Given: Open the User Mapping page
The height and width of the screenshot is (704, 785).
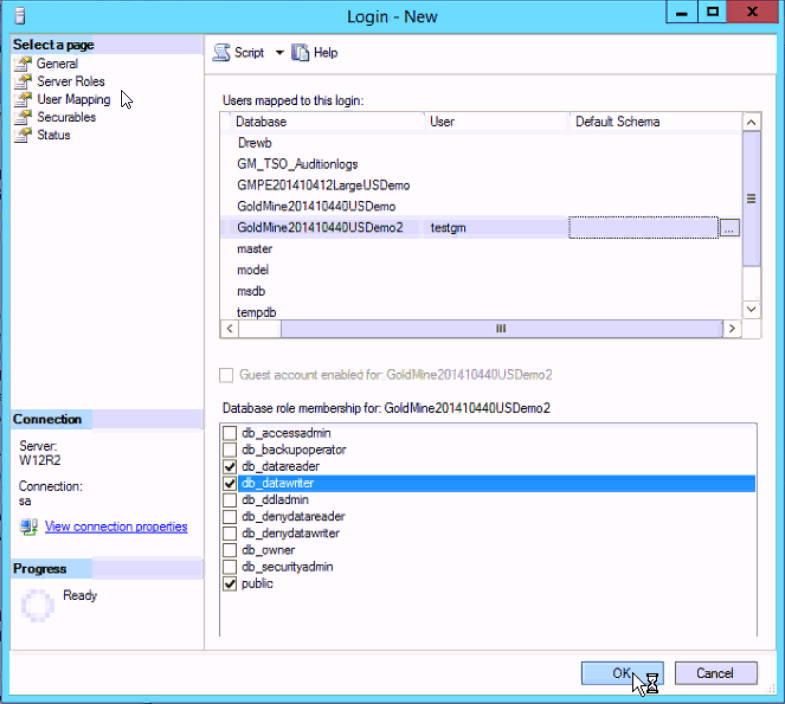Looking at the screenshot, I should point(73,100).
